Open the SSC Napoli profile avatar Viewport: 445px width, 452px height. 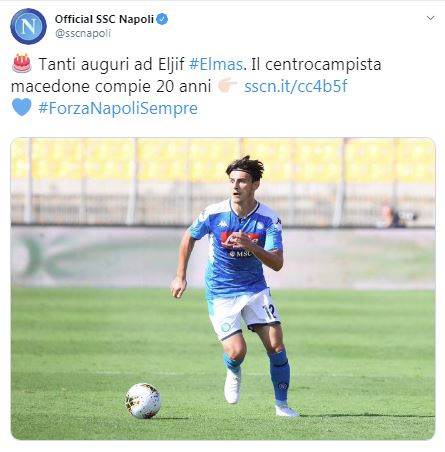[28, 26]
